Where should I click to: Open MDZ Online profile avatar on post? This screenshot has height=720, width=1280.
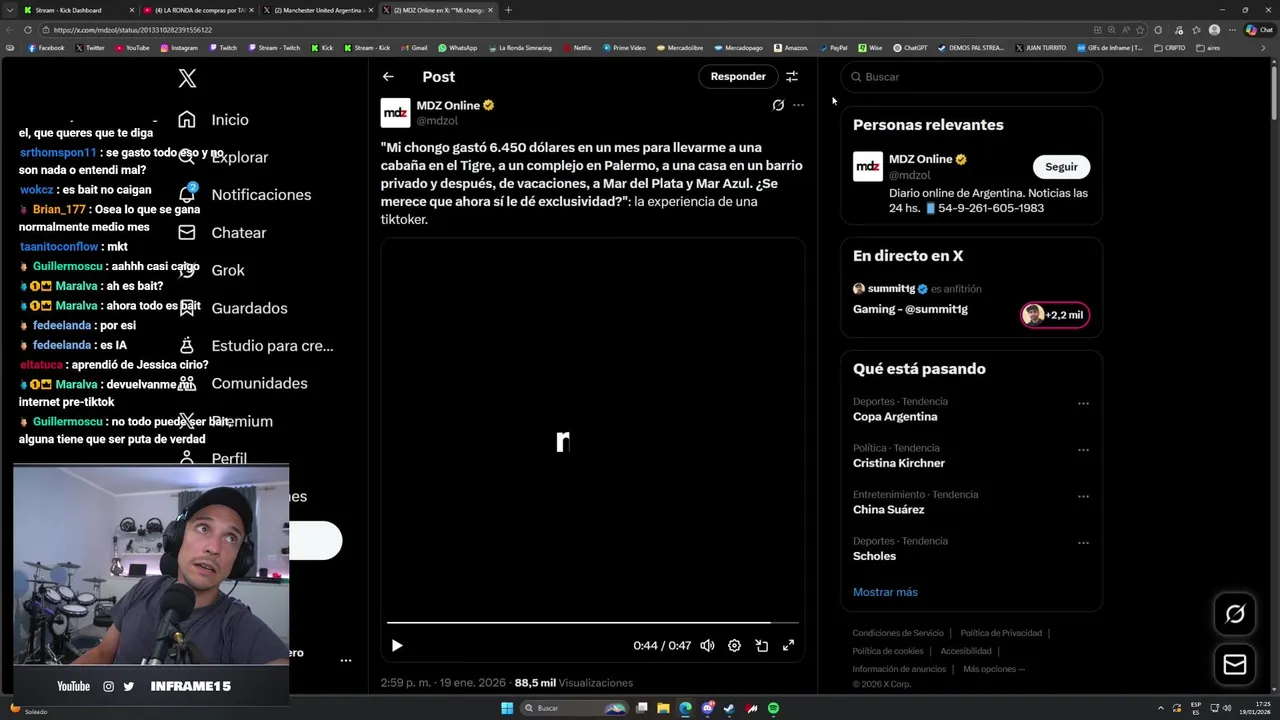click(x=396, y=113)
